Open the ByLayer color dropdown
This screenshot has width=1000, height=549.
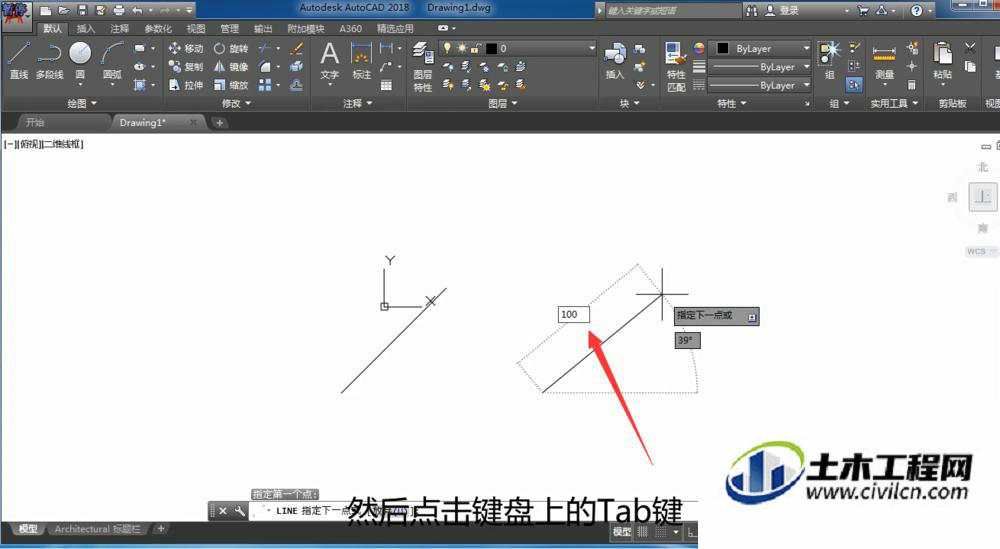[760, 48]
